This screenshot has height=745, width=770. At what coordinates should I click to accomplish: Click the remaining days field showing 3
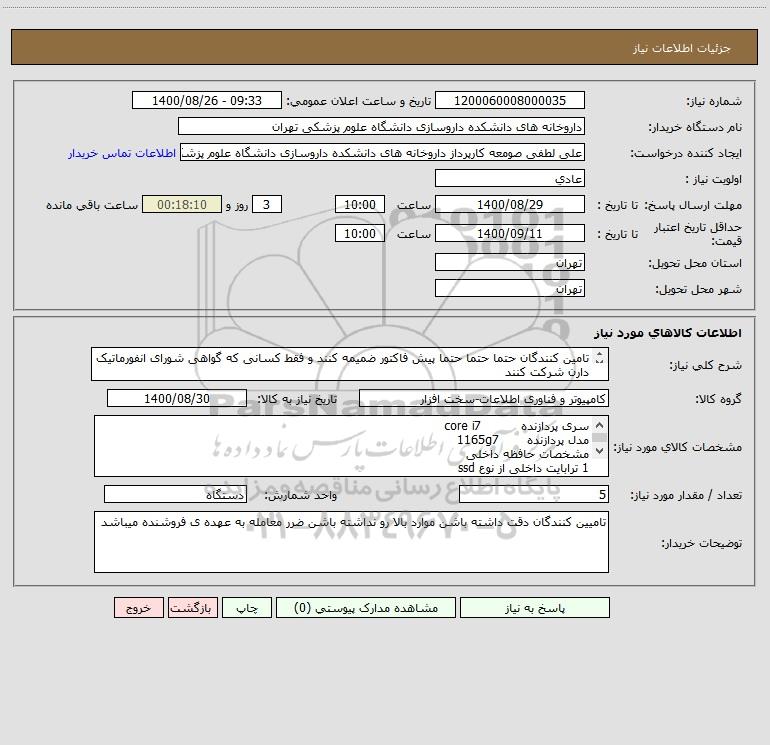(267, 204)
